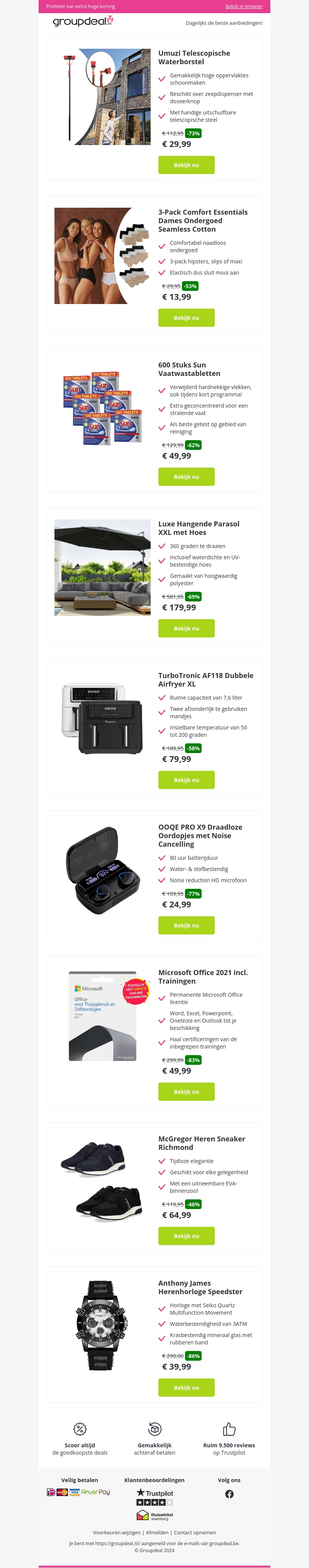Click the thumbs-up icon above Ruim 9.500 reviews
This screenshot has width=309, height=1568.
(229, 1429)
